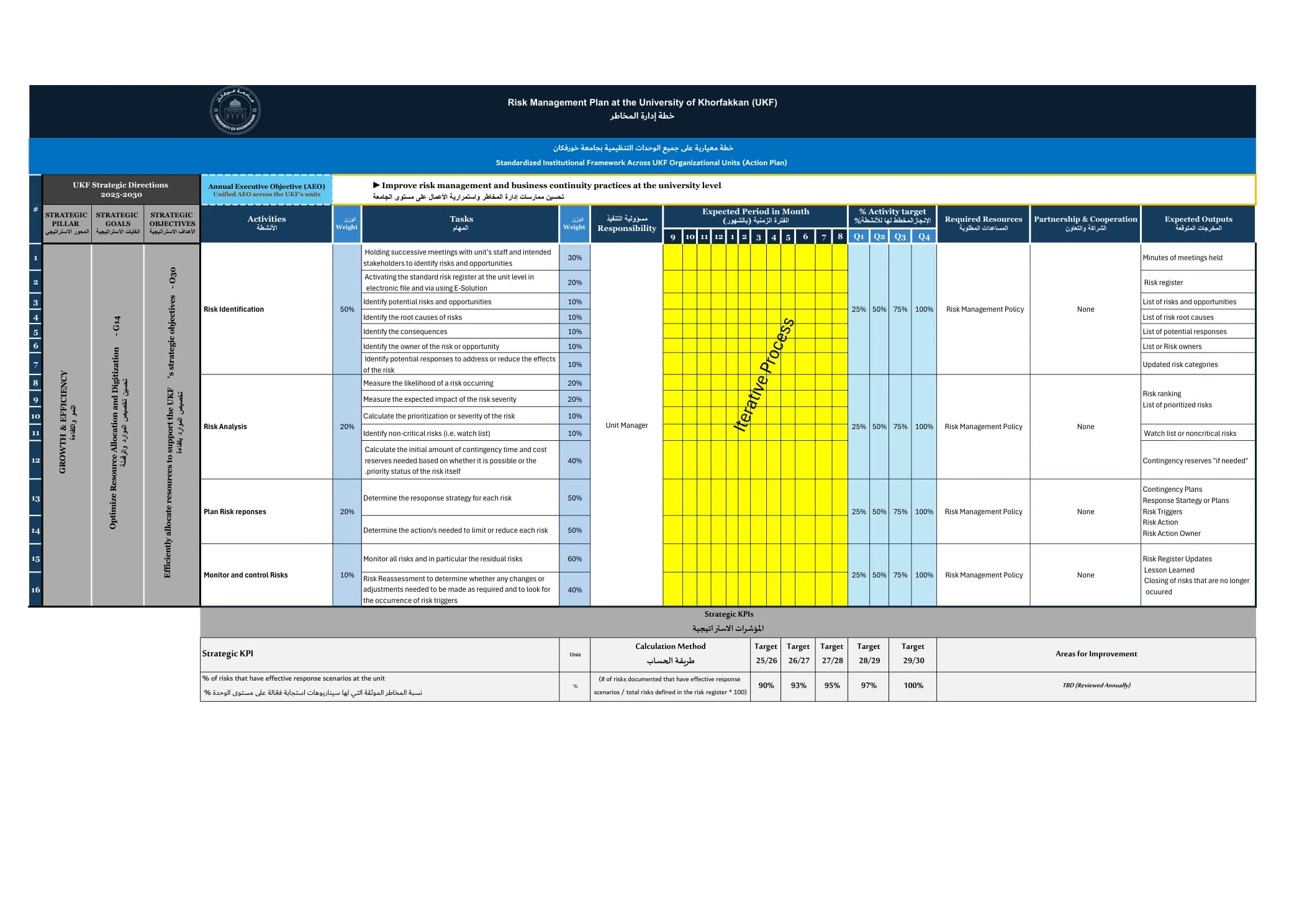Click the 97% target value for 28/29
This screenshot has width=1307, height=924.
(x=869, y=686)
